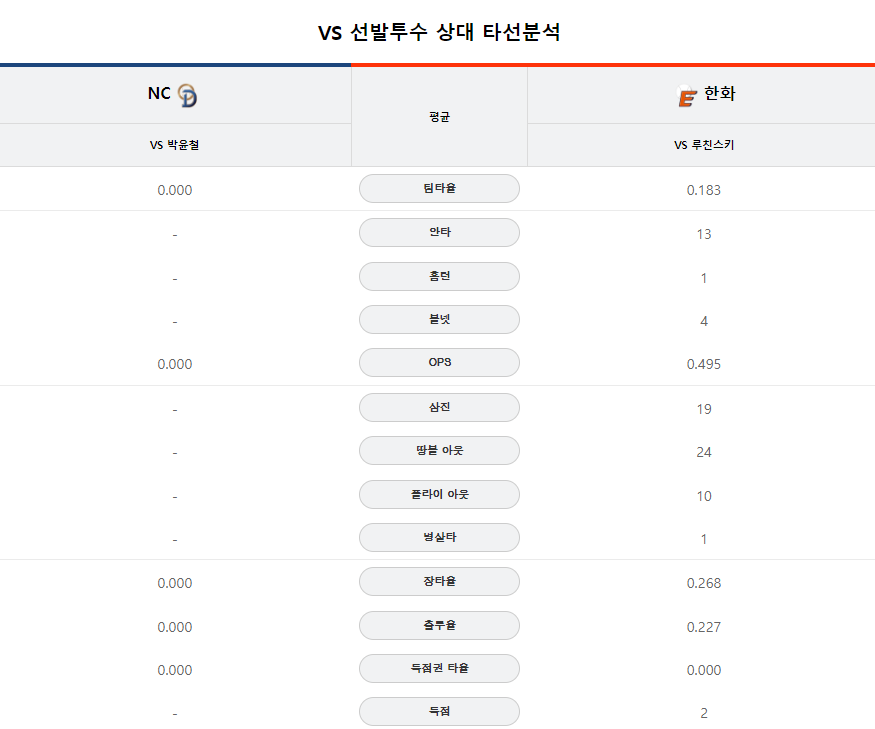The height and width of the screenshot is (729, 875).
Task: Select the 안타 stat button
Action: coord(439,232)
